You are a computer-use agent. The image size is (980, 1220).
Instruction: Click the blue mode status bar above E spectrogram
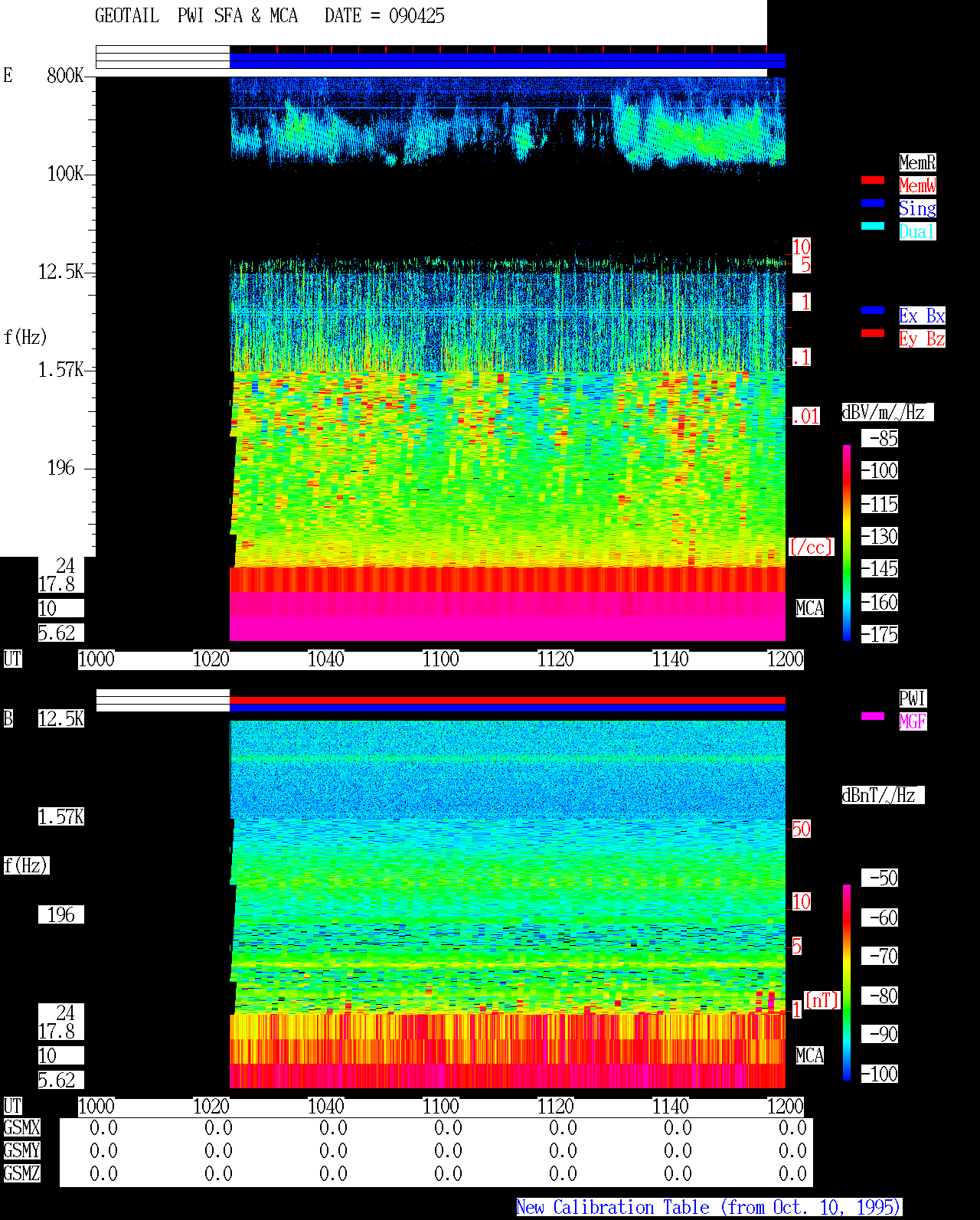pyautogui.click(x=508, y=61)
